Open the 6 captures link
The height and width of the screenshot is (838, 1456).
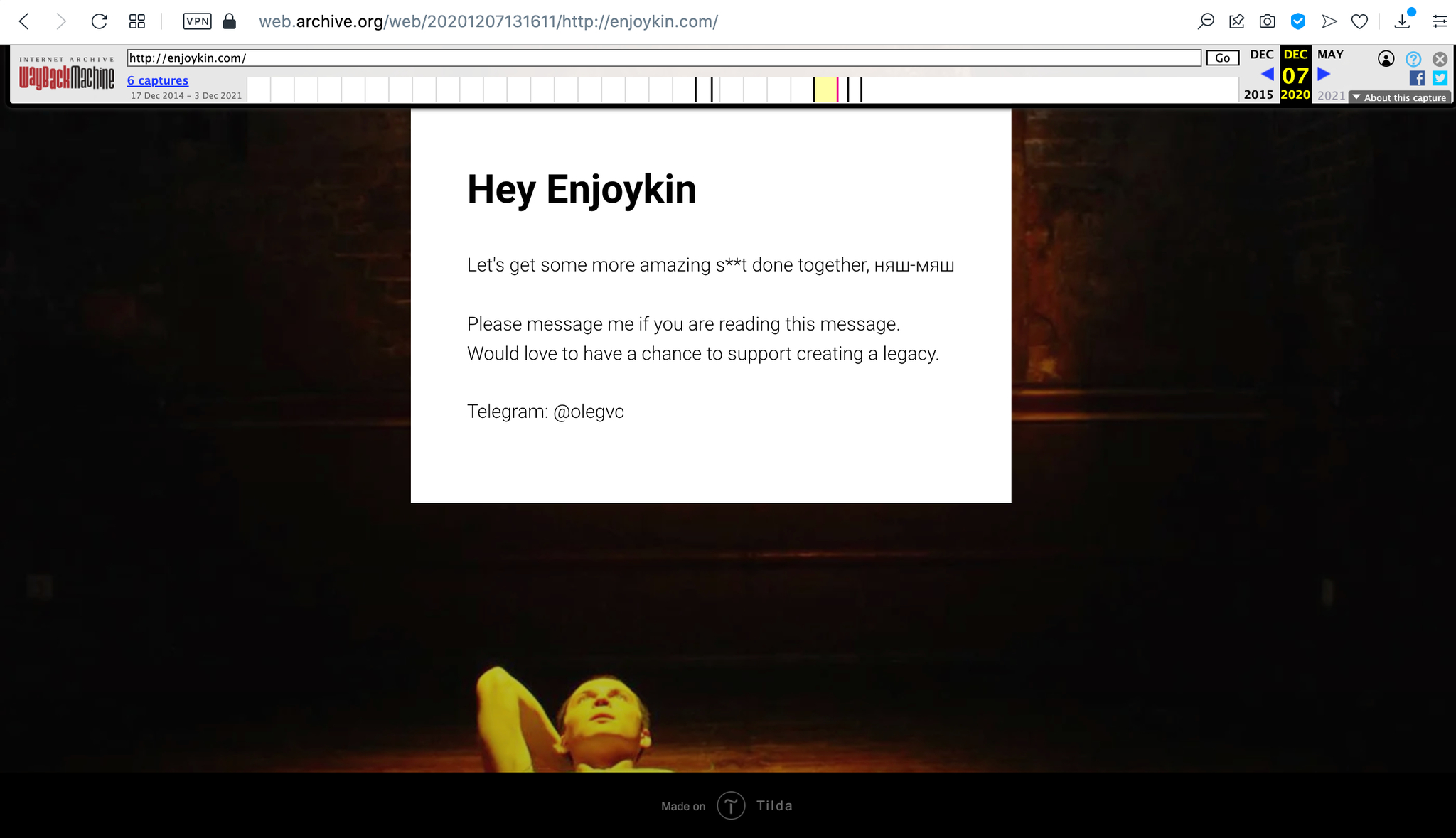(158, 80)
